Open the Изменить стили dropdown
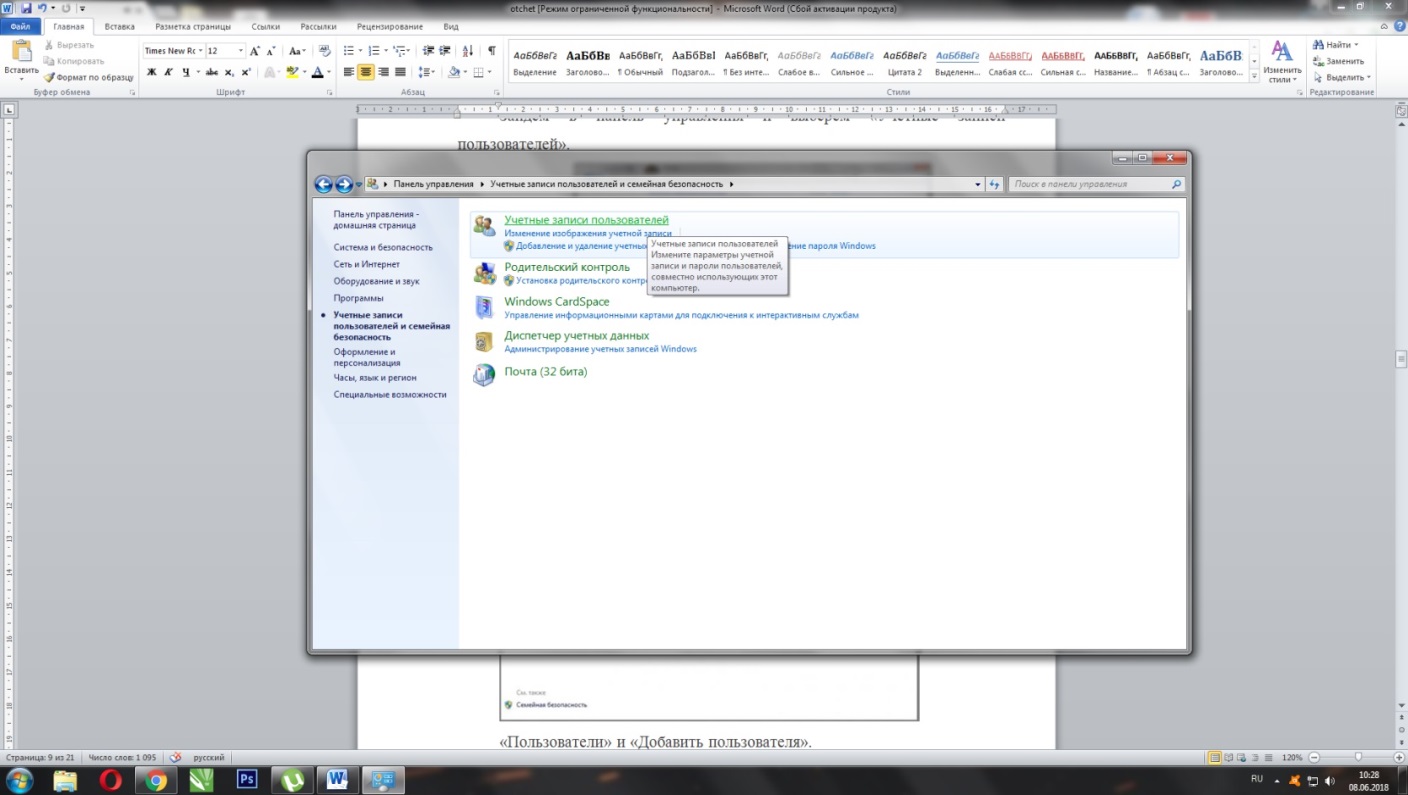Image resolution: width=1408 pixels, height=795 pixels. tap(1281, 62)
